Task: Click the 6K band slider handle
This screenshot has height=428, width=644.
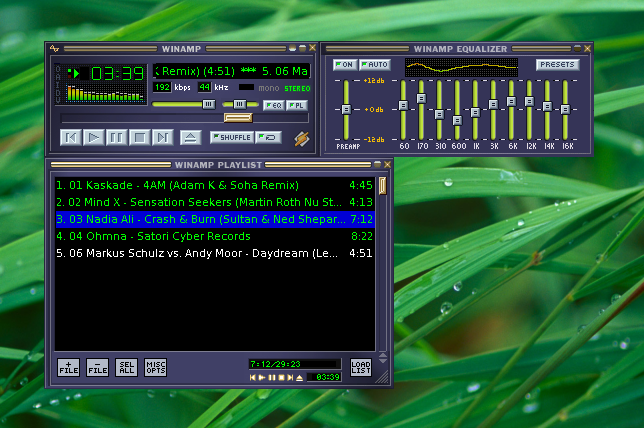Action: 511,101
